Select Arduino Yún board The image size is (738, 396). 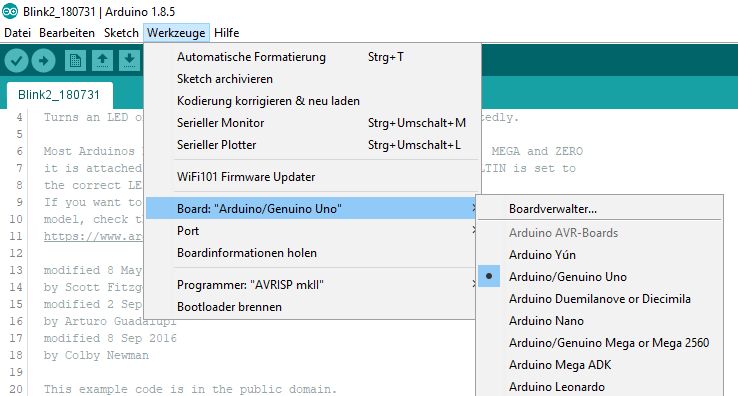[600, 255]
